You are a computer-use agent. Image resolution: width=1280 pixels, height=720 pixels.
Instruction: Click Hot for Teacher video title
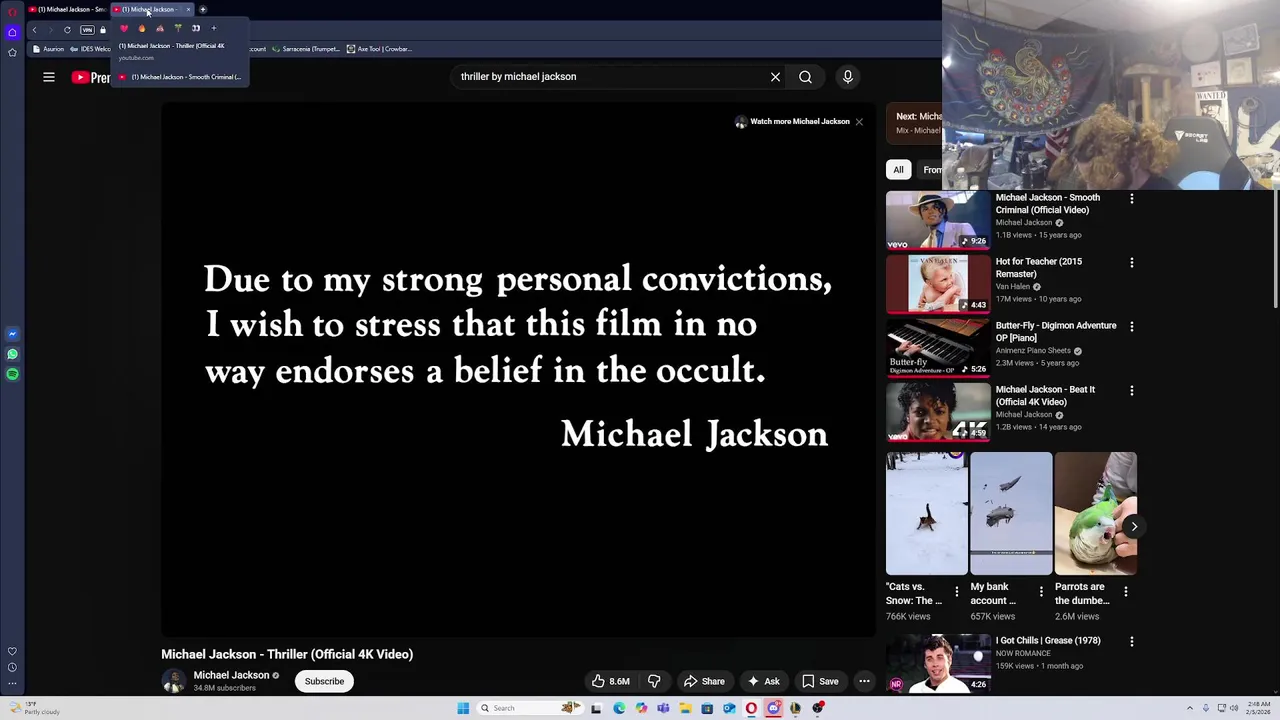[1039, 267]
